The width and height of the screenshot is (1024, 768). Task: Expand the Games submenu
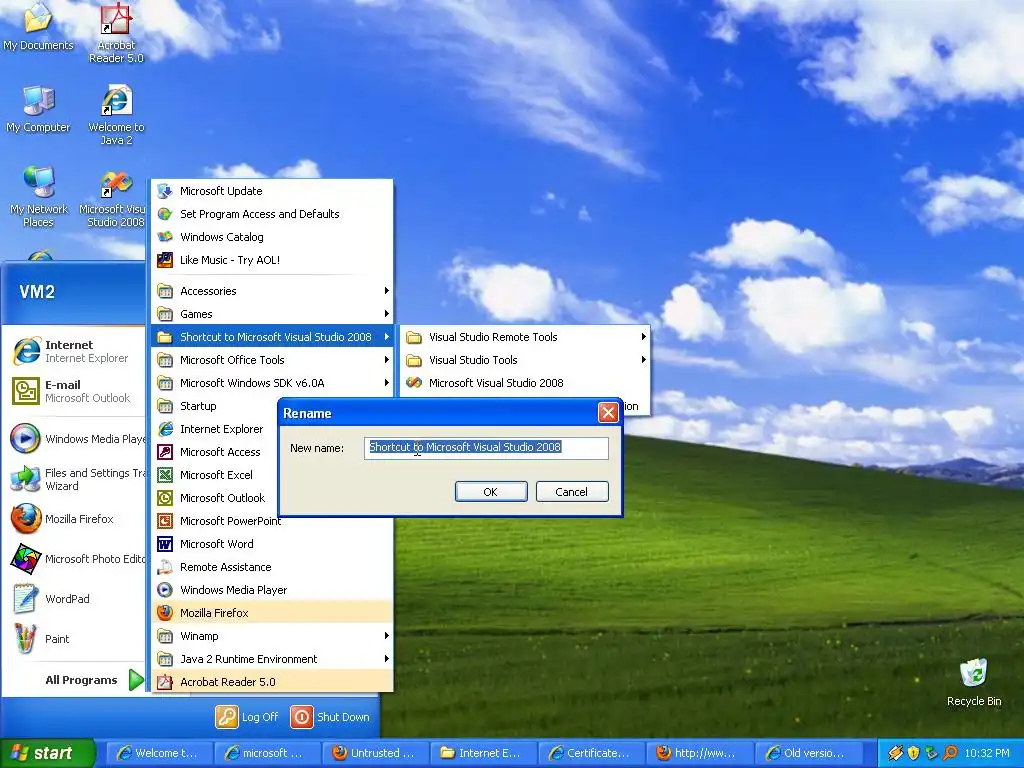click(272, 314)
